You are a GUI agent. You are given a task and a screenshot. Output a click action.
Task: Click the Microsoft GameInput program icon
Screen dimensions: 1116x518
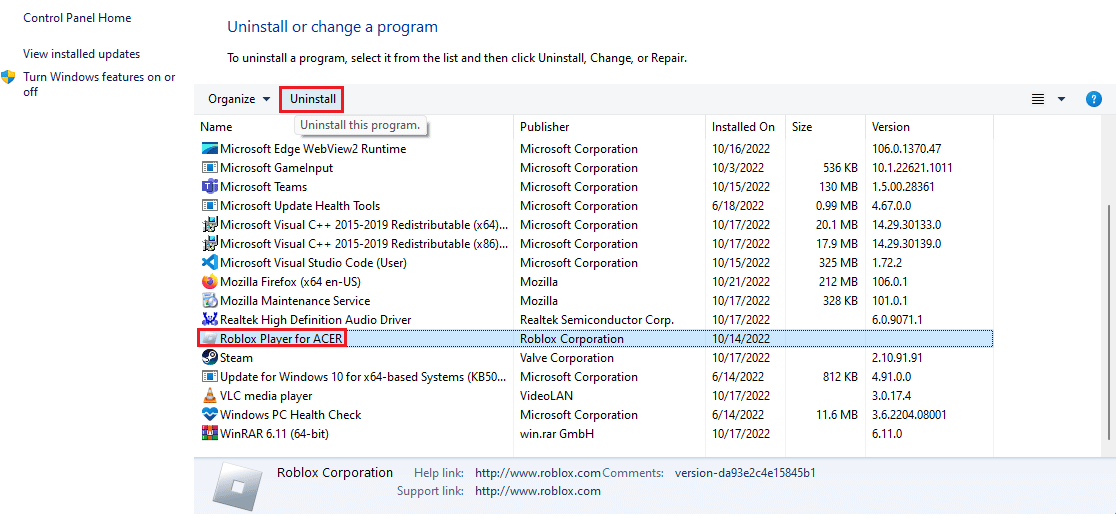pyautogui.click(x=209, y=168)
